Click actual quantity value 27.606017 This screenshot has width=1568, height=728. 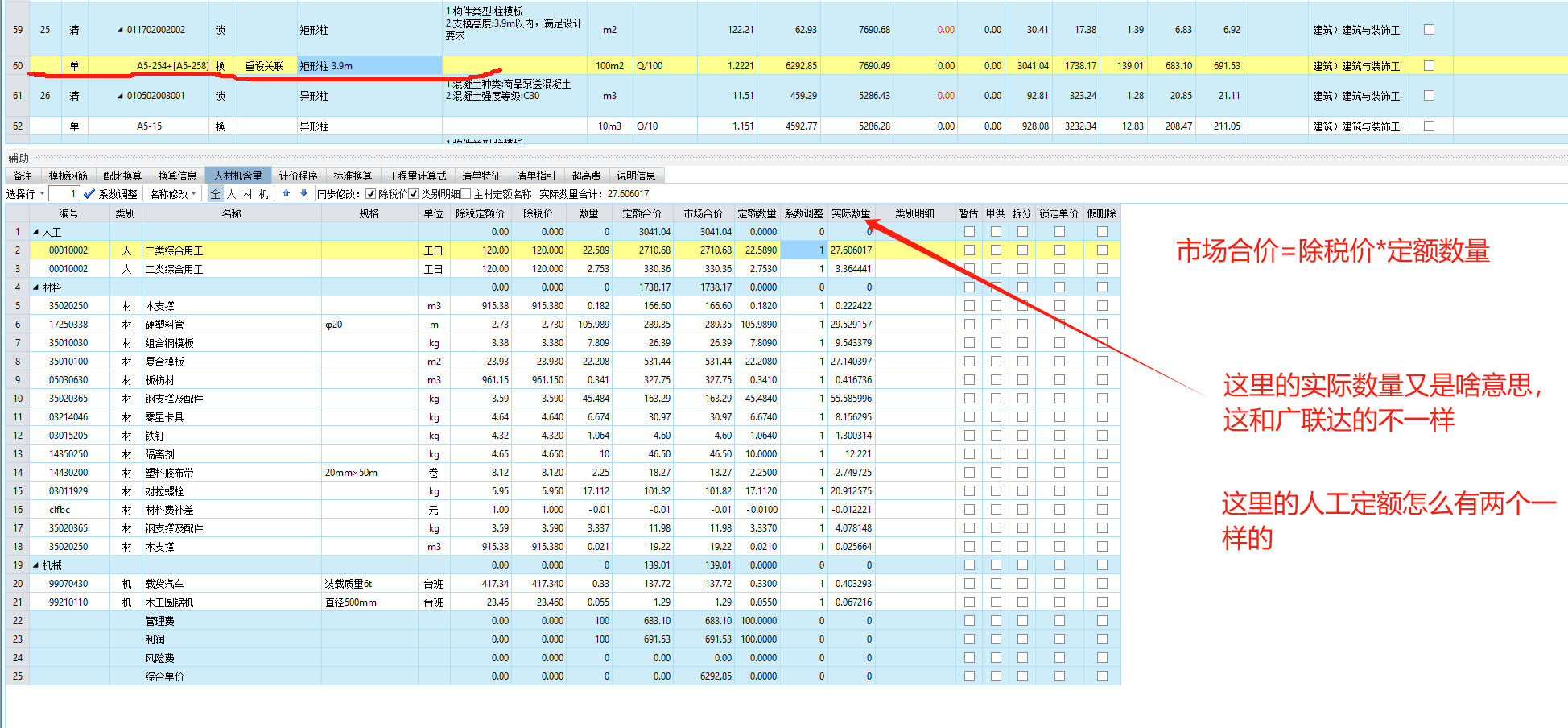852,250
